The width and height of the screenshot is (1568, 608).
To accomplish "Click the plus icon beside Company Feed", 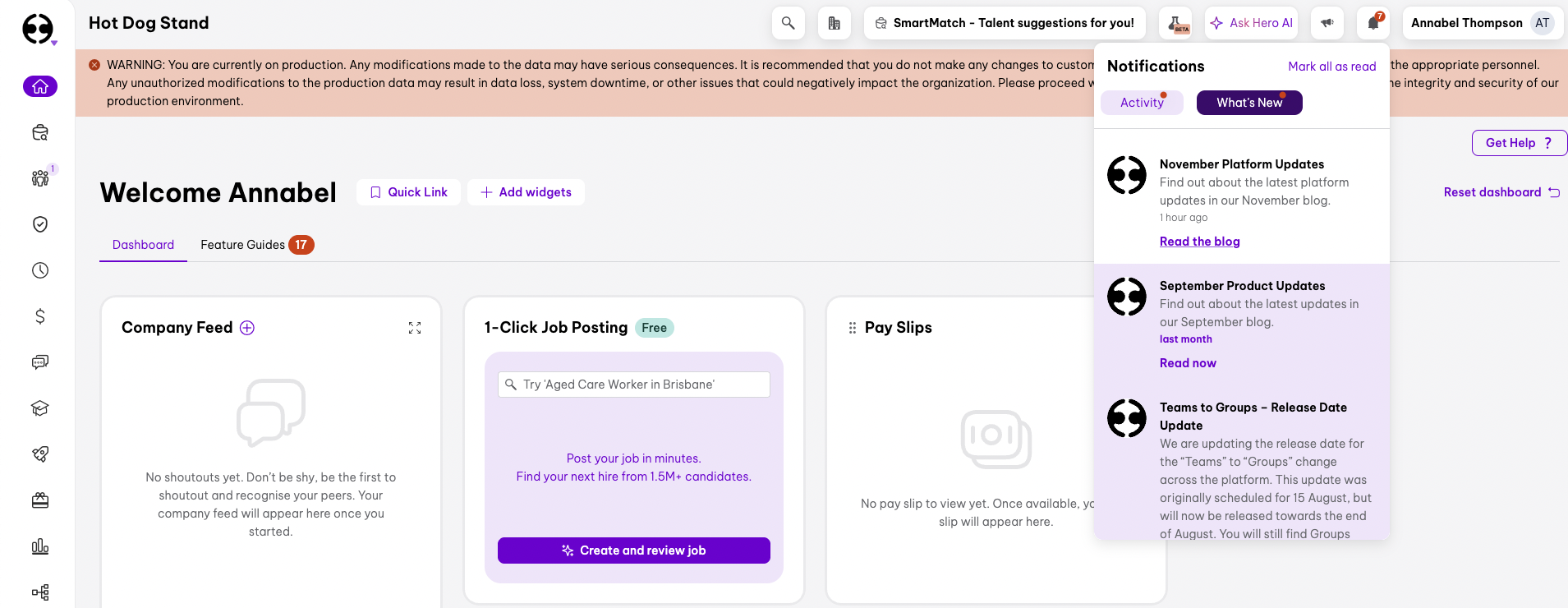I will point(247,328).
